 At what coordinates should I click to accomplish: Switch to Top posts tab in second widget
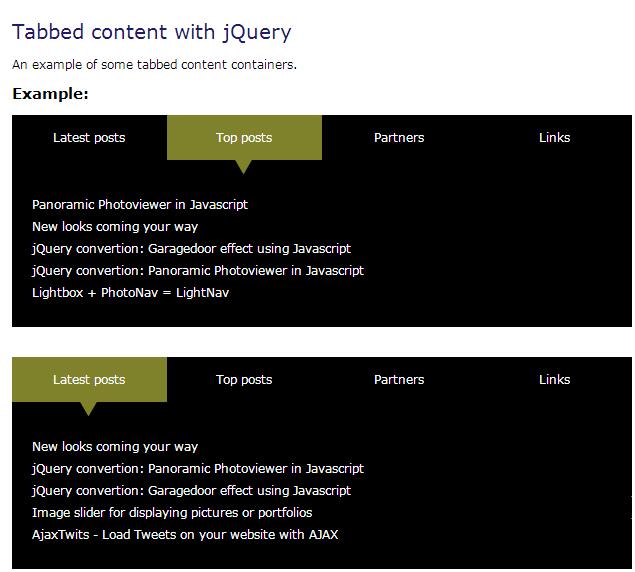click(x=244, y=380)
